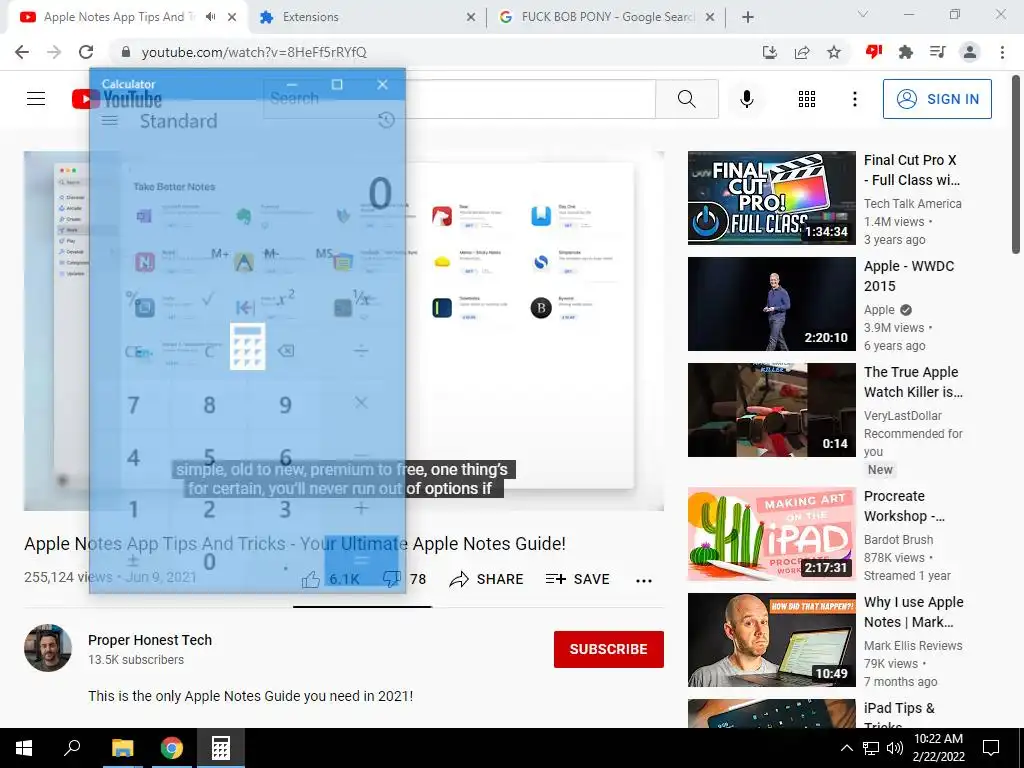Open the YouTube hamburger guide menu
The image size is (1024, 768).
point(36,99)
